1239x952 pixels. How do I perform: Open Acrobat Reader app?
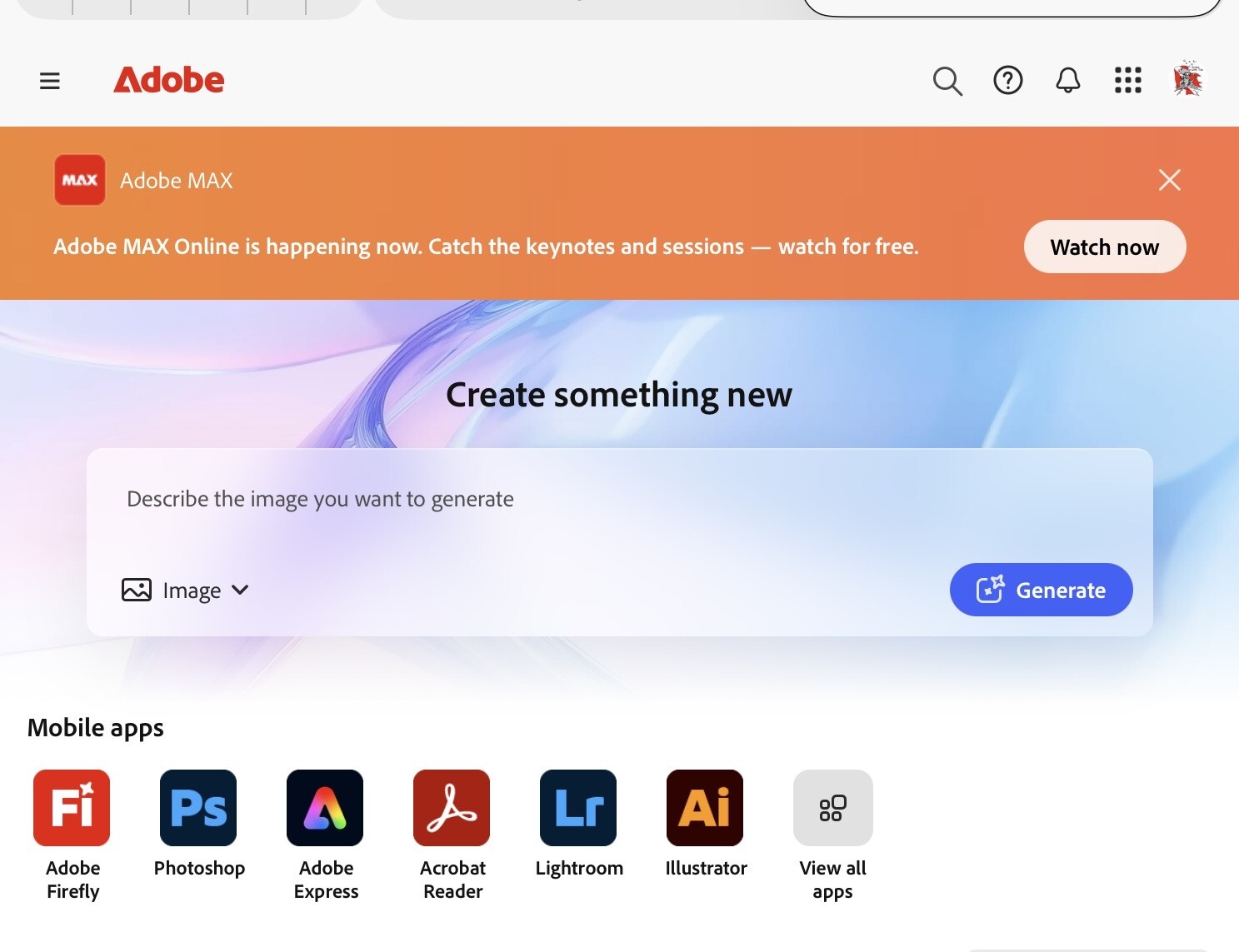tap(452, 808)
